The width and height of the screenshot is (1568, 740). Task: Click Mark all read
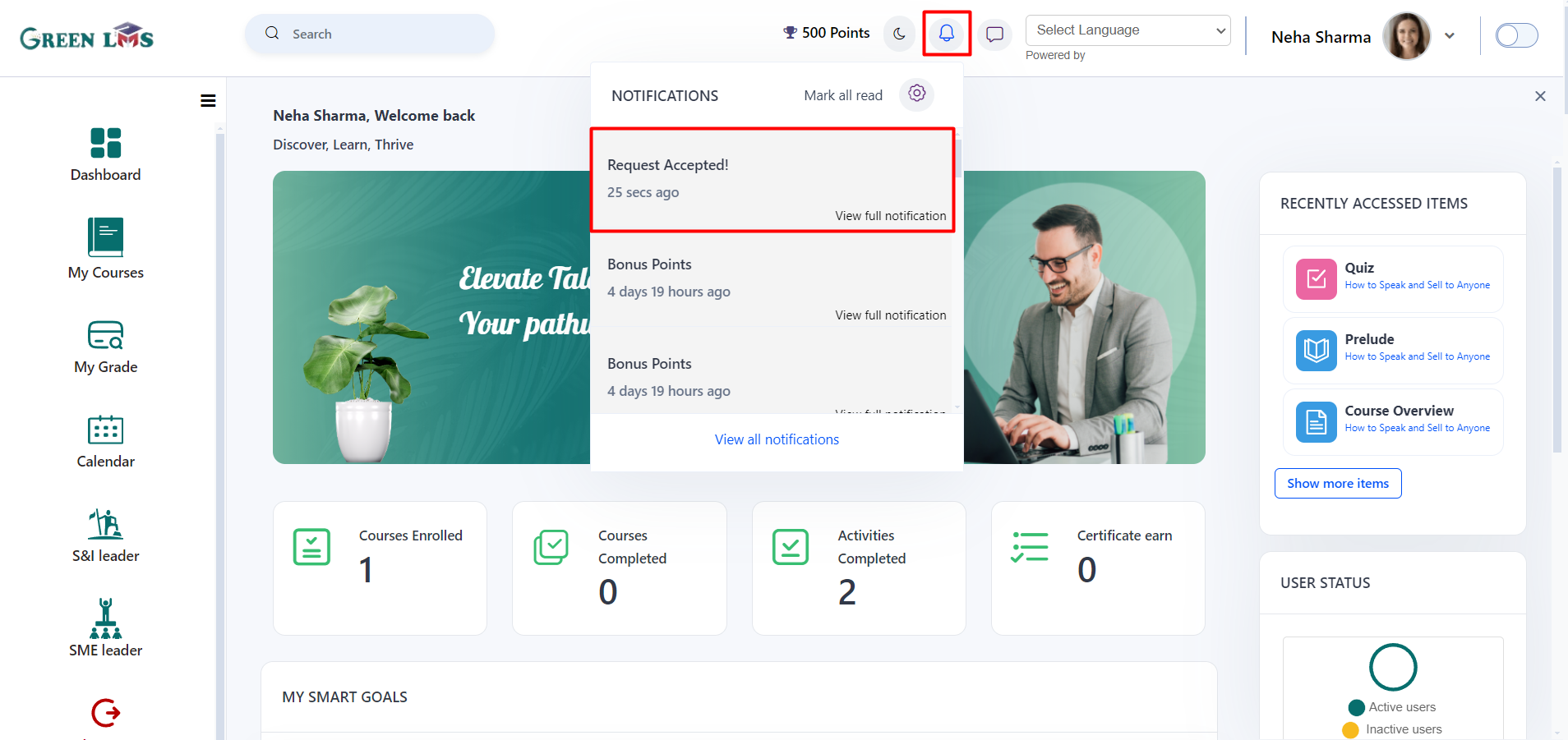pyautogui.click(x=843, y=95)
